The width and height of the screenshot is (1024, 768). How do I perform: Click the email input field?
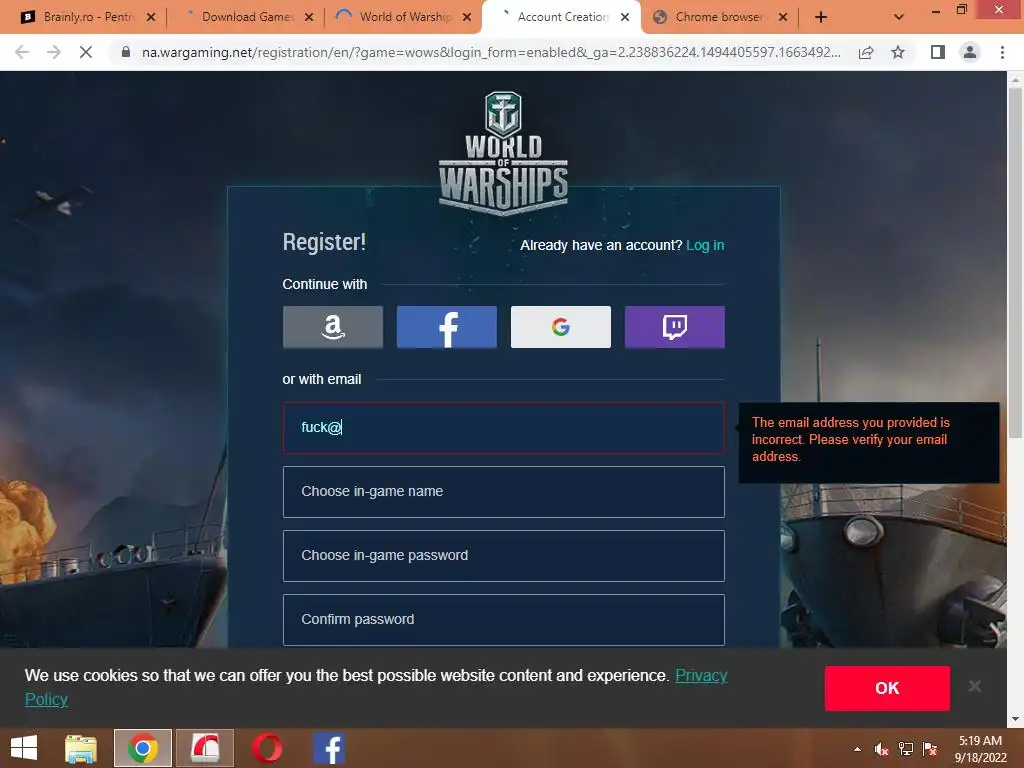coord(504,428)
